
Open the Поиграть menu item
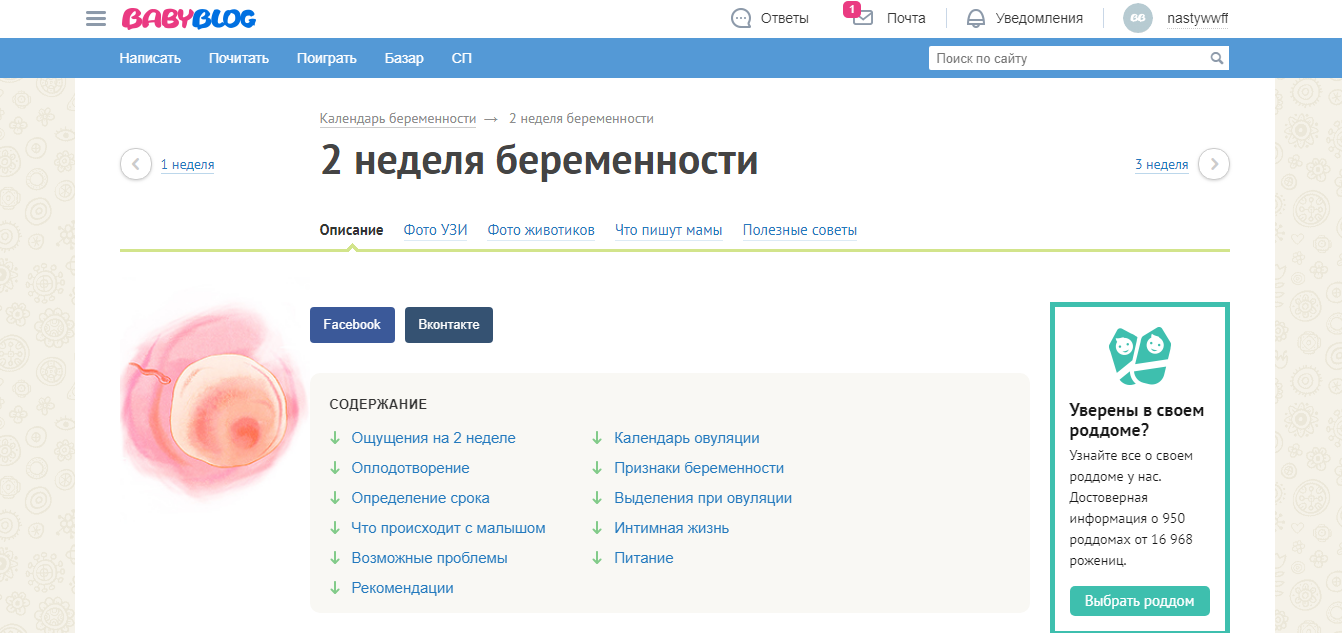(327, 58)
